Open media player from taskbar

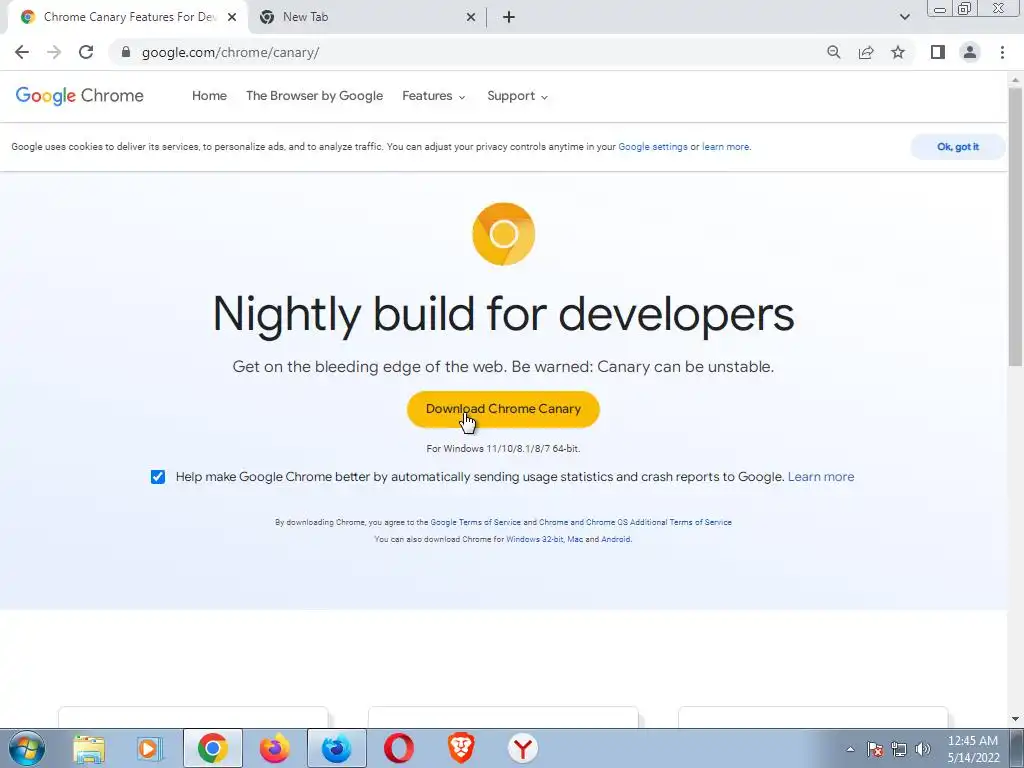150,748
